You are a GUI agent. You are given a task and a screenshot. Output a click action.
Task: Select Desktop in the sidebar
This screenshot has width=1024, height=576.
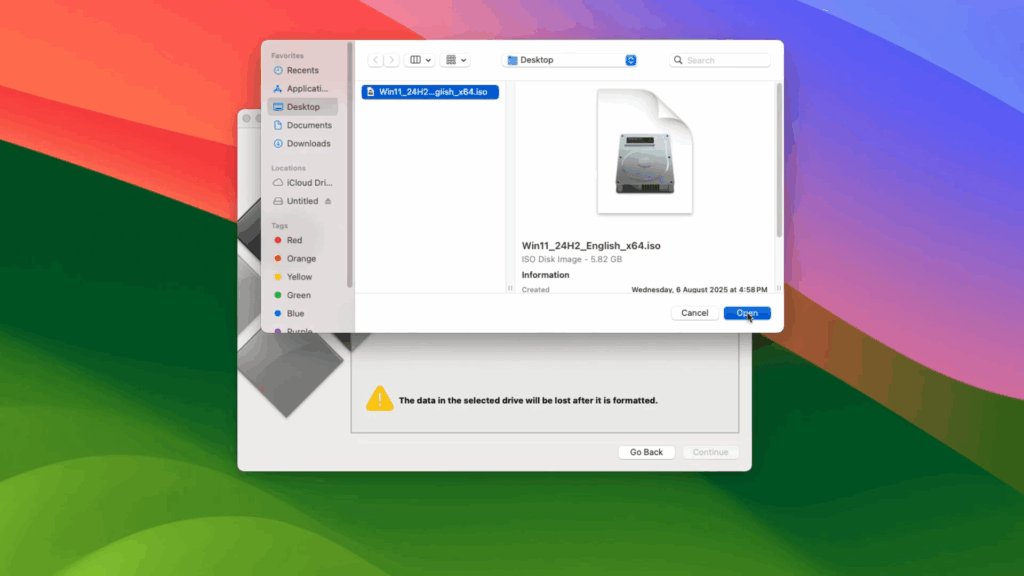[302, 106]
